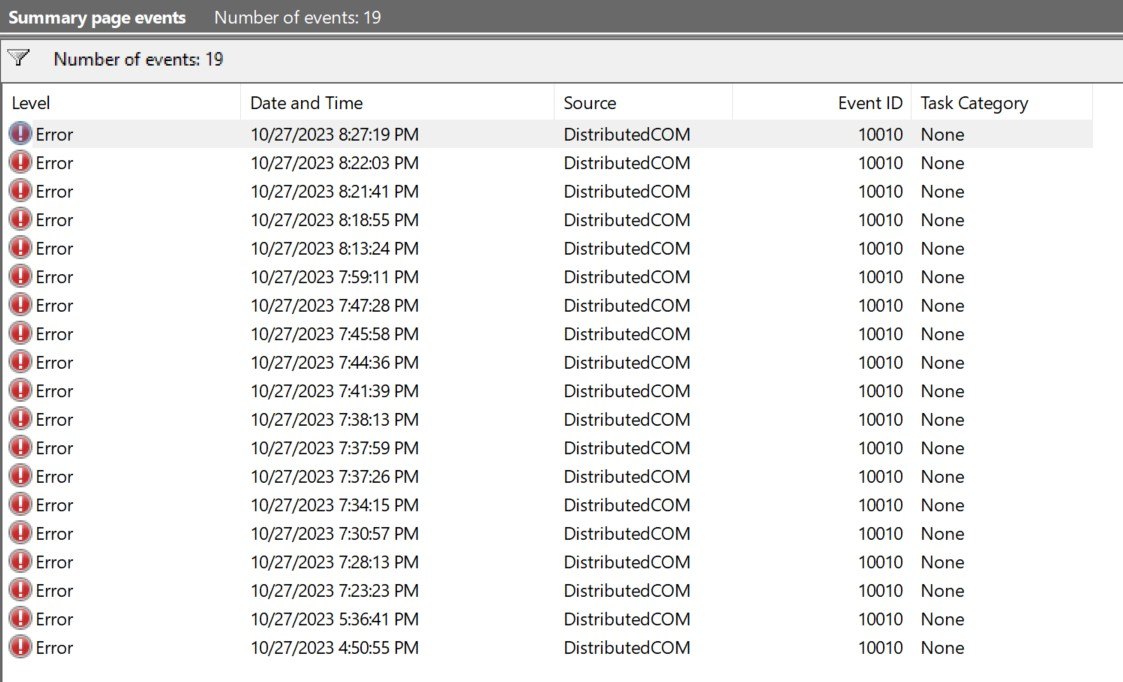Select date cell 10/27/2023 7:45:58 PM

point(334,335)
